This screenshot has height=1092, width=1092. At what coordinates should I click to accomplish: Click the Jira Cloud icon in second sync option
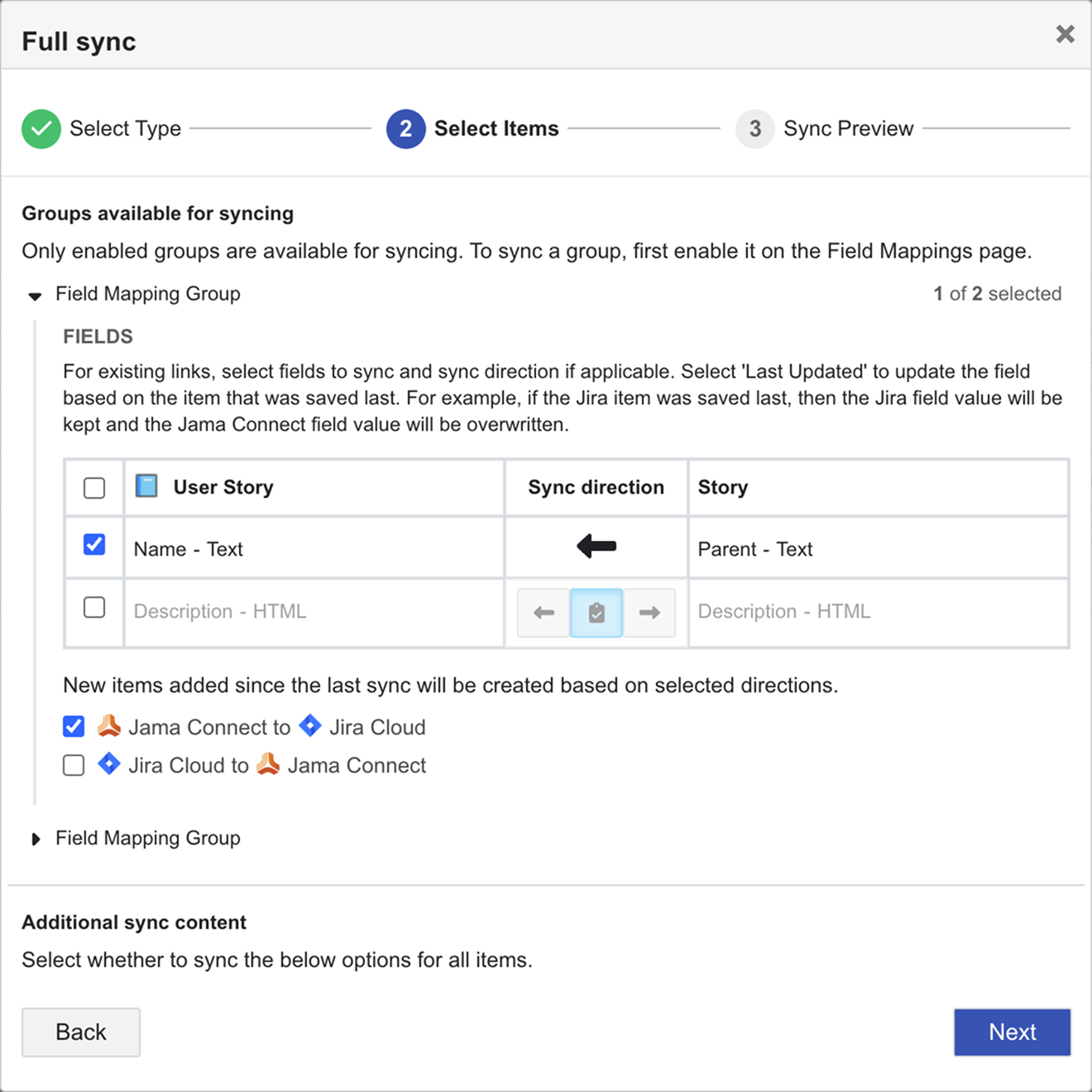[x=108, y=764]
